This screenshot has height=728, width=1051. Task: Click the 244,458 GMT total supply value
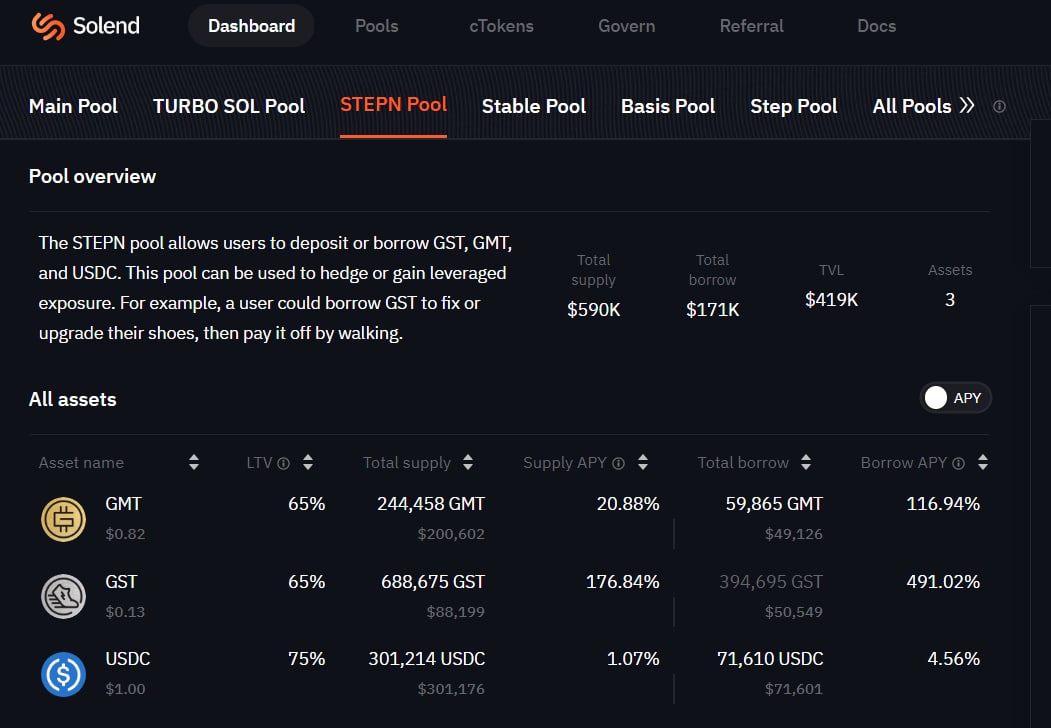pos(431,504)
